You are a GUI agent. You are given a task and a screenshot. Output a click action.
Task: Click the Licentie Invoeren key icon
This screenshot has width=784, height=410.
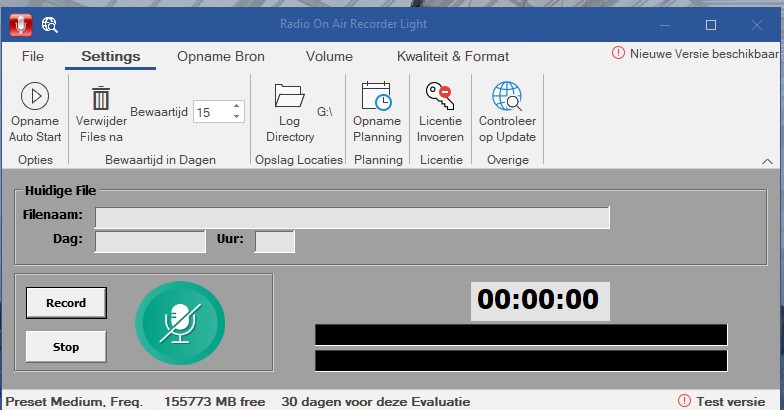click(440, 96)
